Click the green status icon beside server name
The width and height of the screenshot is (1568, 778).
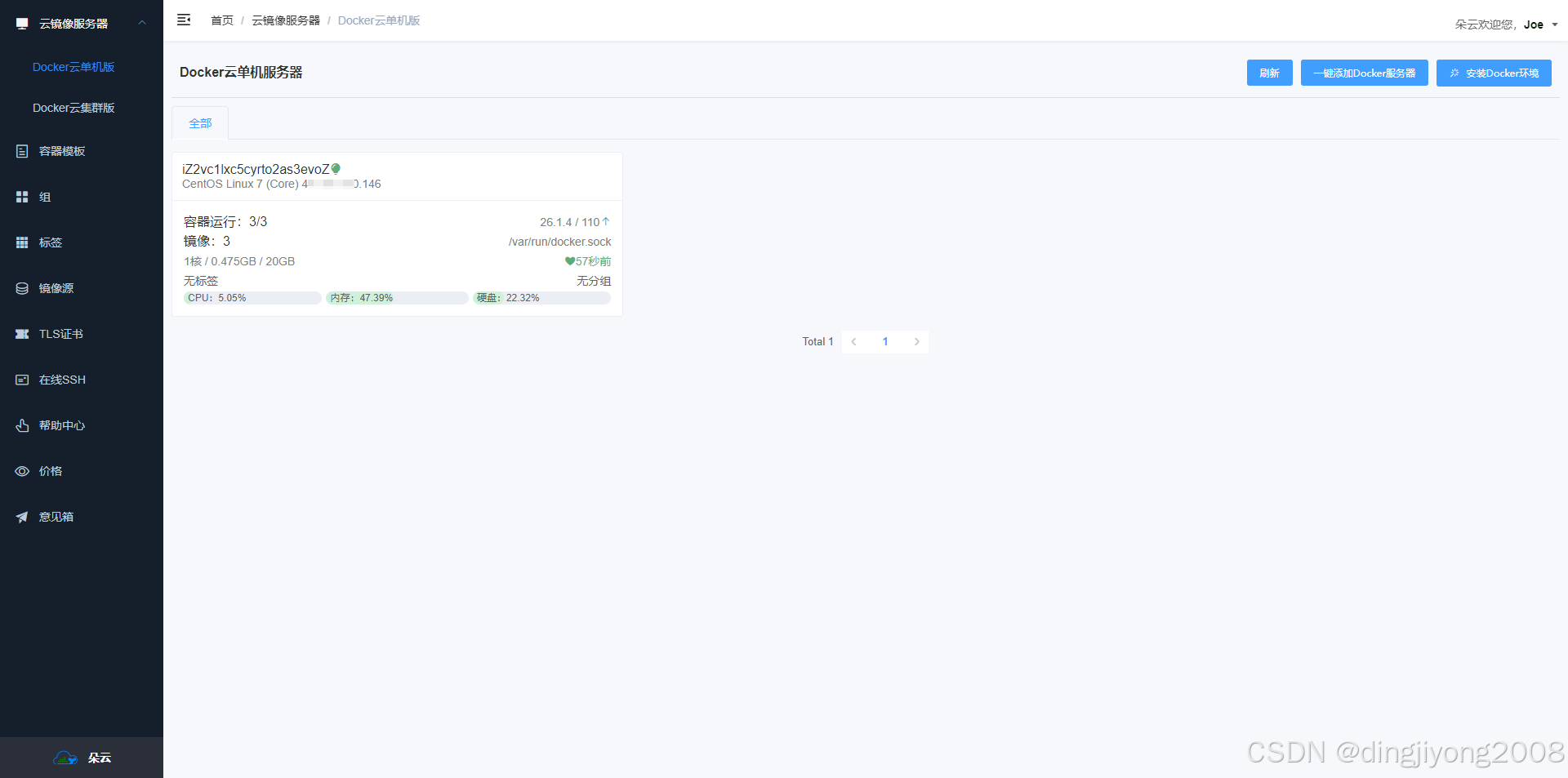point(336,169)
